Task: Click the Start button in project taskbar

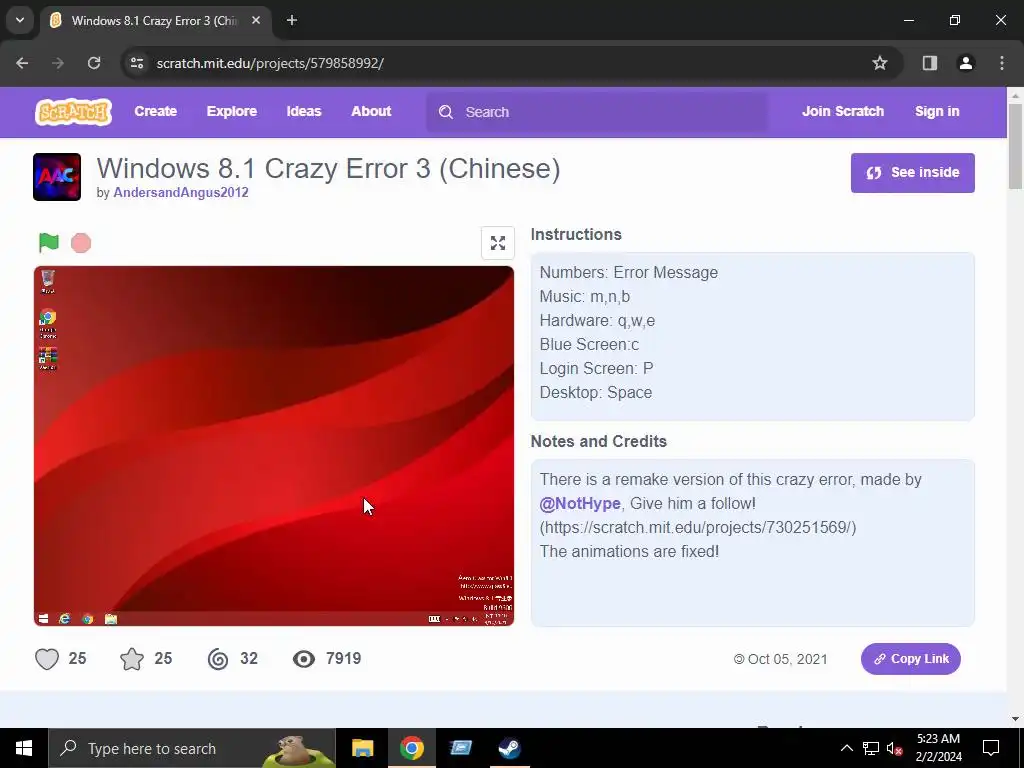Action: 43,618
